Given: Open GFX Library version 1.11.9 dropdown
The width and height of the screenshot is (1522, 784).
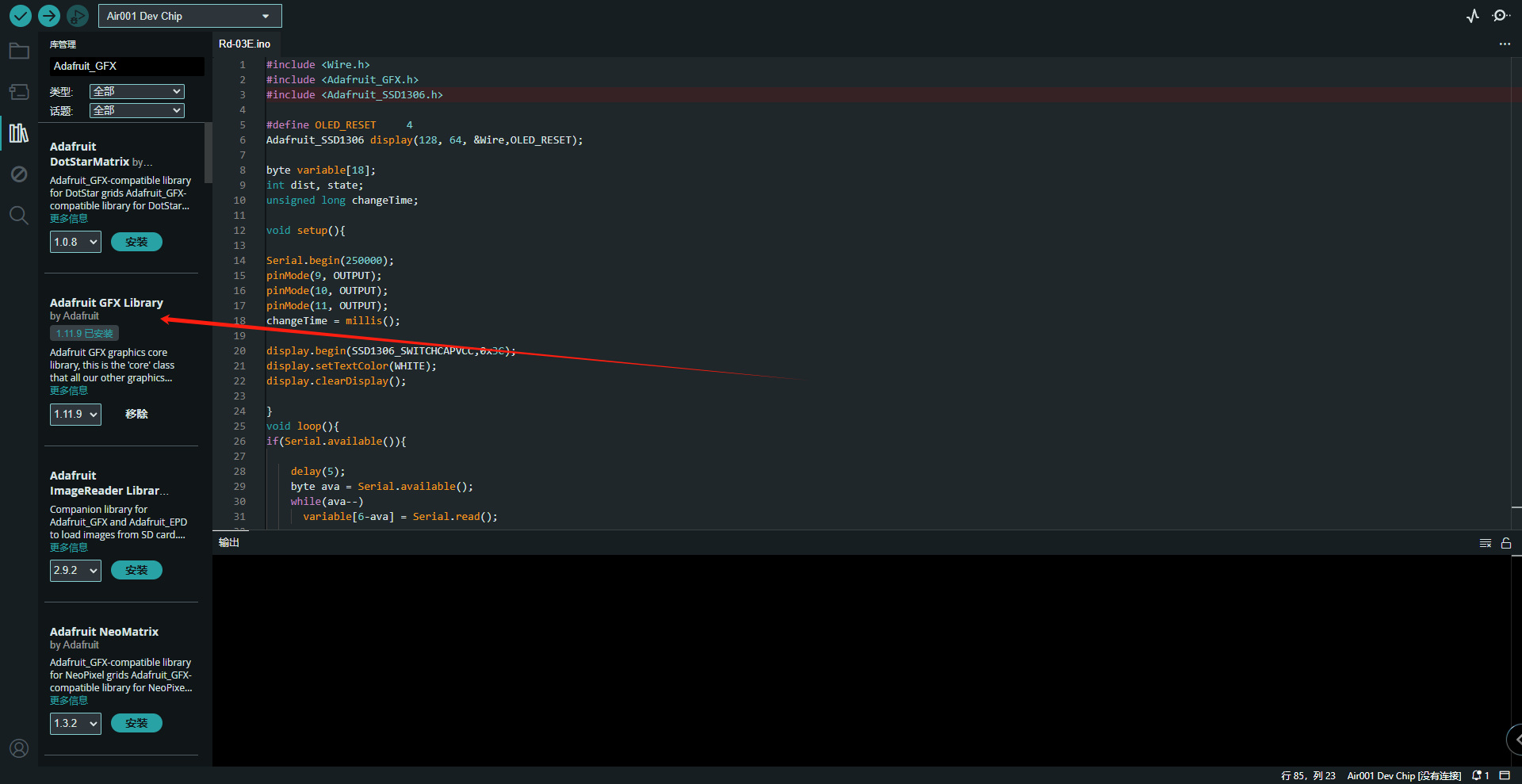Looking at the screenshot, I should click(75, 414).
